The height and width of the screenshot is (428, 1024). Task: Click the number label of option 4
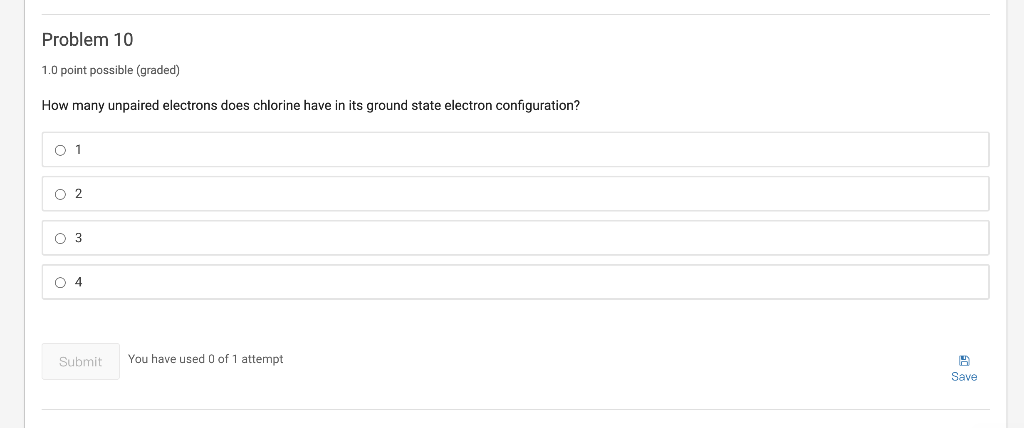click(x=78, y=282)
